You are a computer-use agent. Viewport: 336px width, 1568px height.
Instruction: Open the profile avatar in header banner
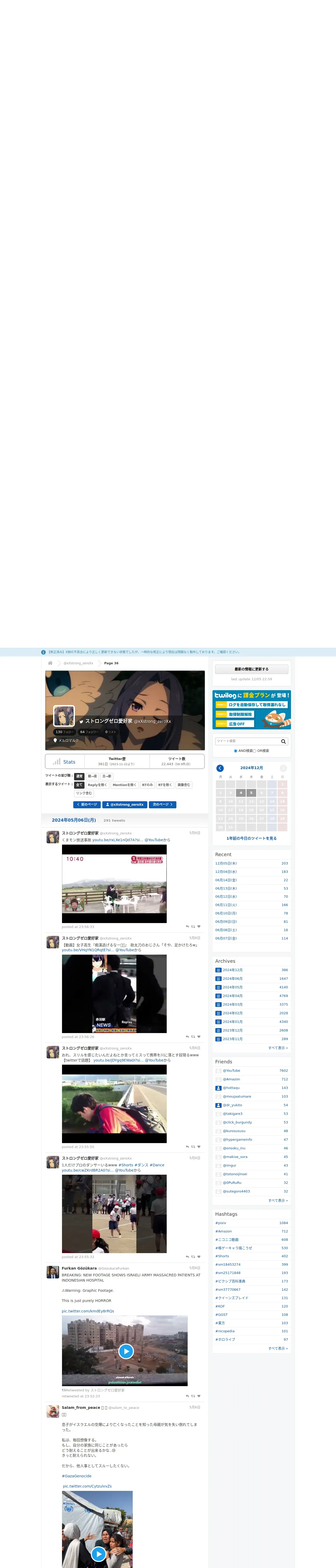(x=64, y=716)
